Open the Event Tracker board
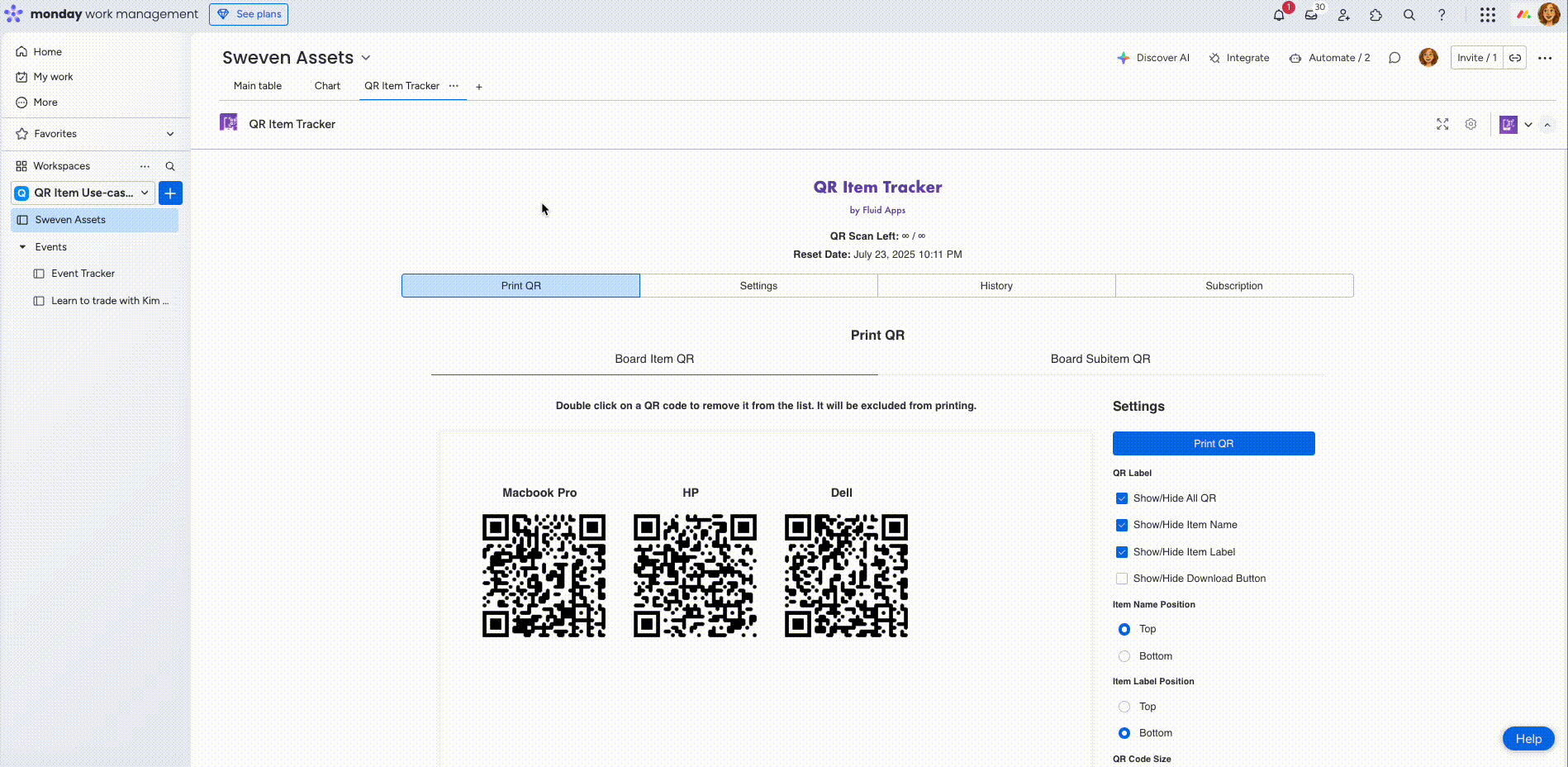This screenshot has width=1568, height=767. [x=83, y=274]
